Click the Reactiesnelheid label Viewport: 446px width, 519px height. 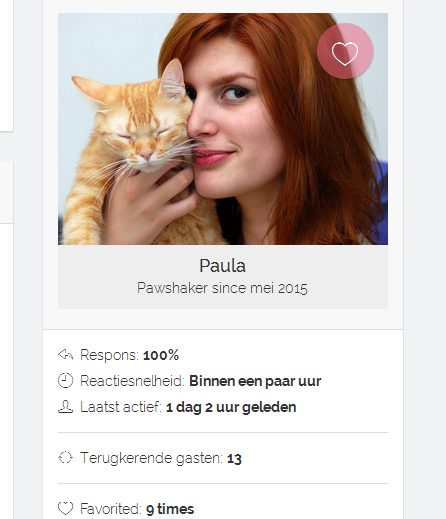132,381
